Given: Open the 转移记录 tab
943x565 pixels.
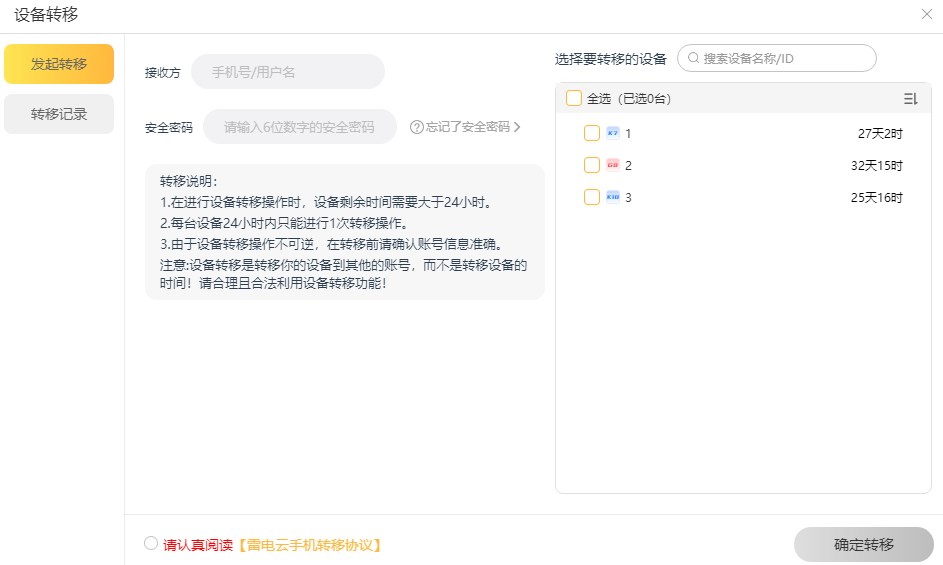Looking at the screenshot, I should click(x=59, y=114).
